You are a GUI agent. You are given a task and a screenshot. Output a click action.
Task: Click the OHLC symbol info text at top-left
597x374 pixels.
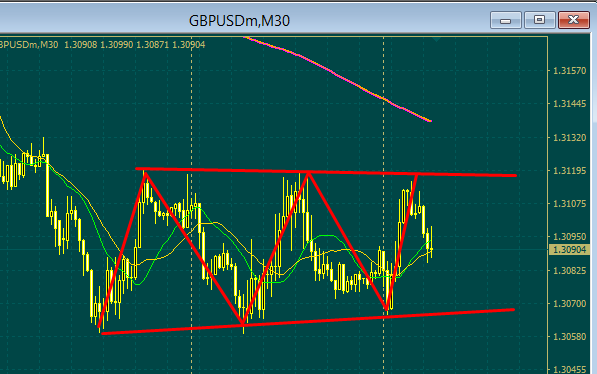[103, 45]
